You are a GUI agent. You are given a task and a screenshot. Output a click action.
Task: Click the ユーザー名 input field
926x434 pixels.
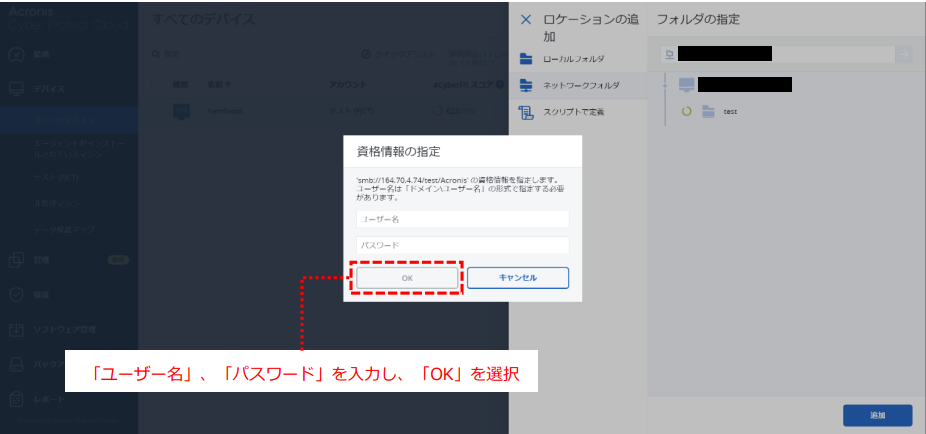[462, 218]
